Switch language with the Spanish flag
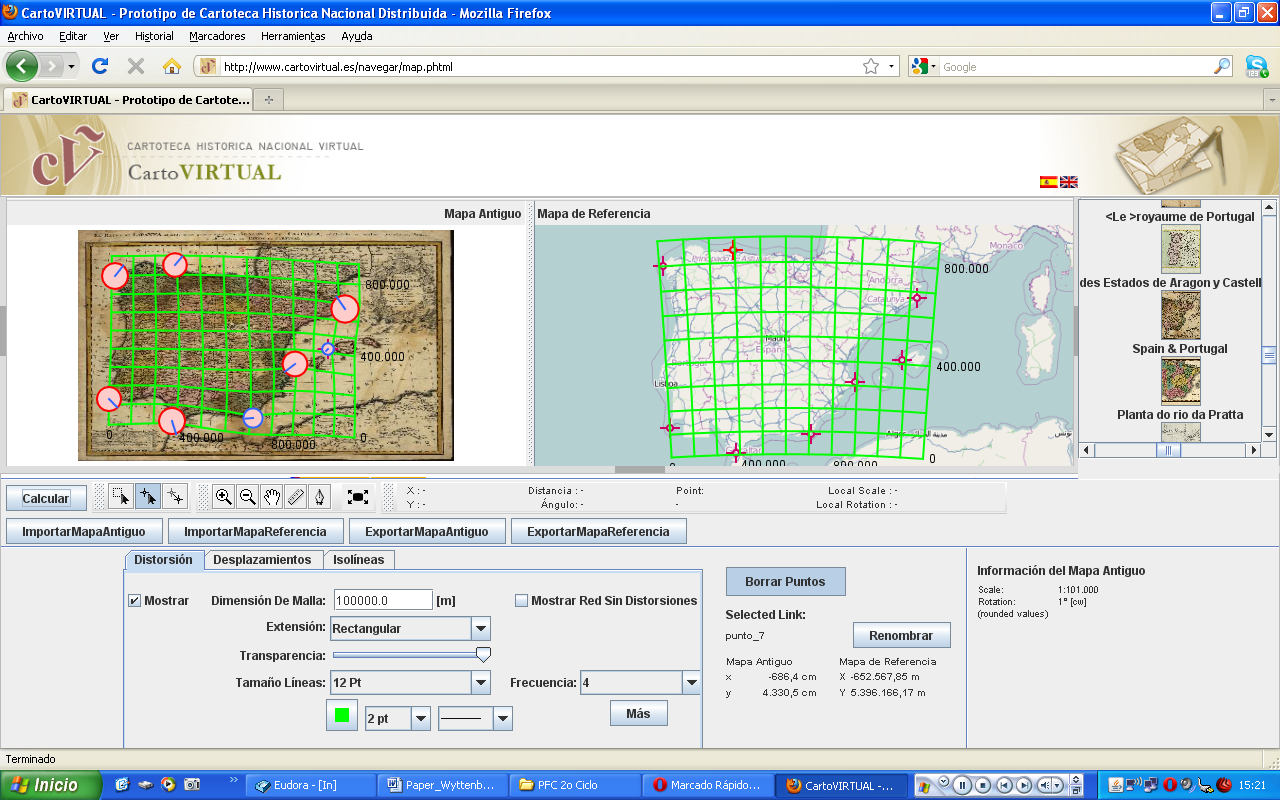 (1049, 182)
